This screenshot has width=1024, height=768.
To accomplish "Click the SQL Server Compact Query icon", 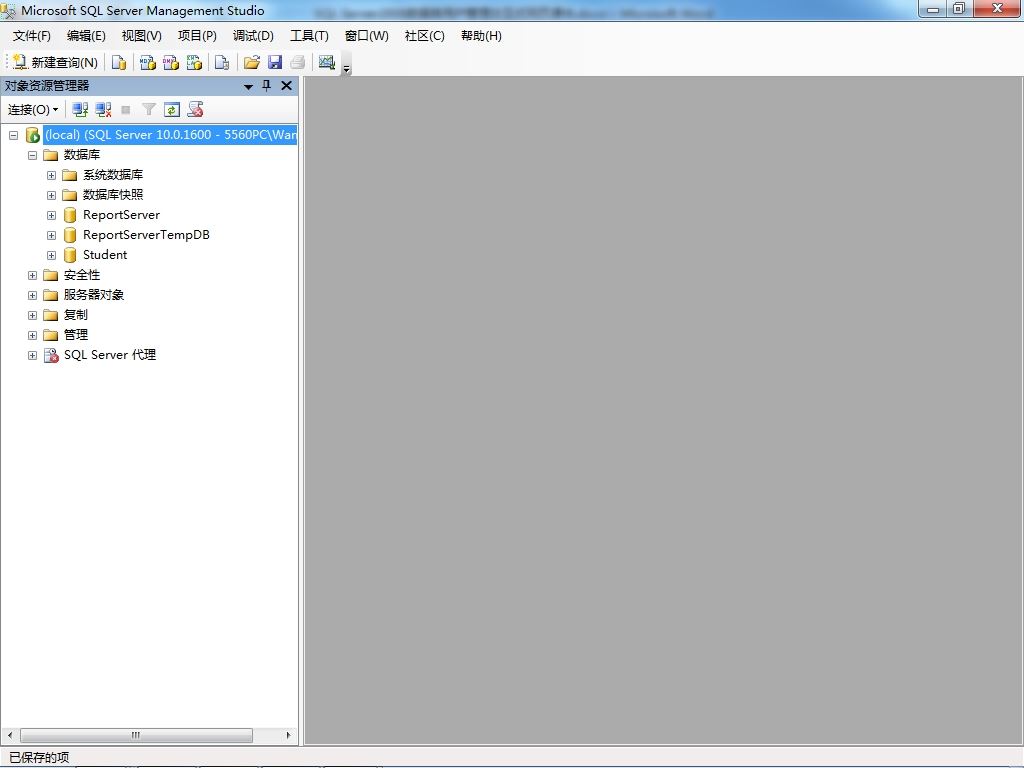I will pyautogui.click(x=222, y=63).
